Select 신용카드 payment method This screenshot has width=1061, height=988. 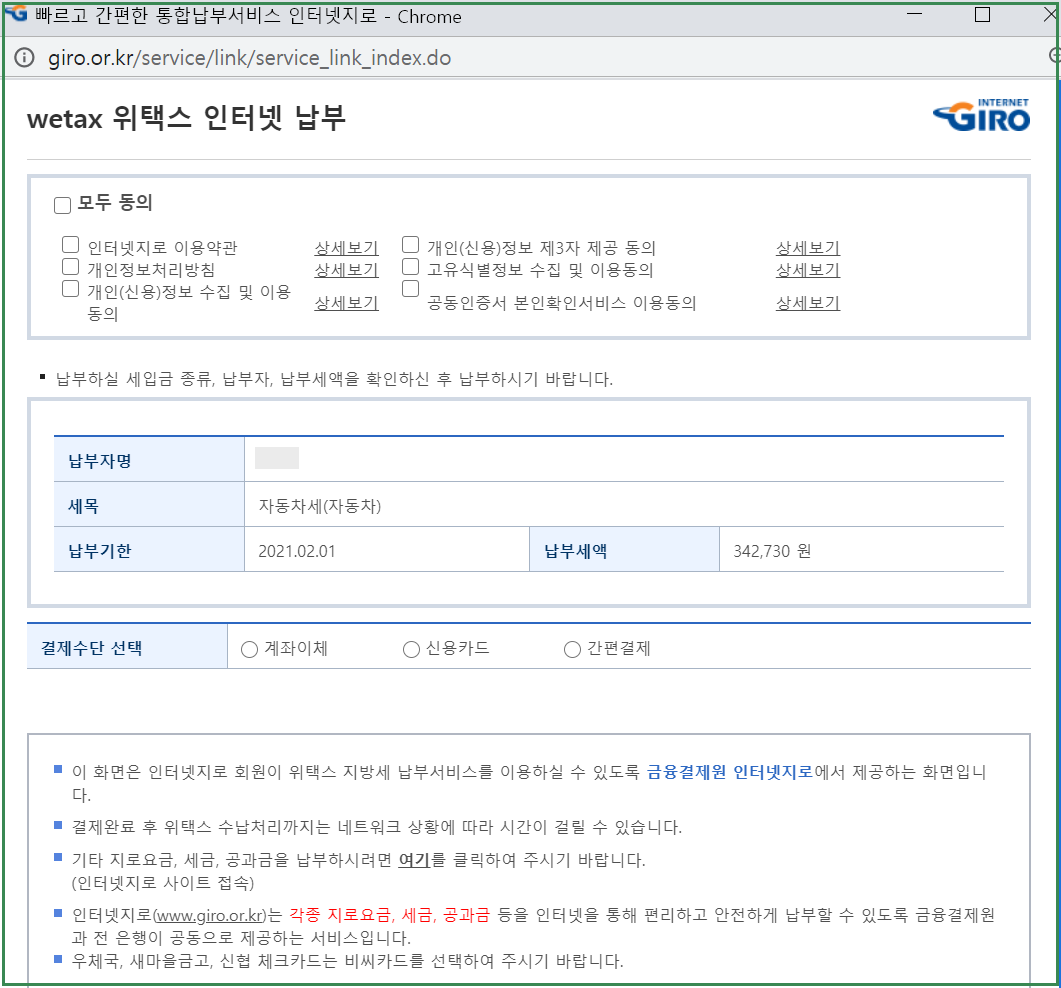[411, 650]
